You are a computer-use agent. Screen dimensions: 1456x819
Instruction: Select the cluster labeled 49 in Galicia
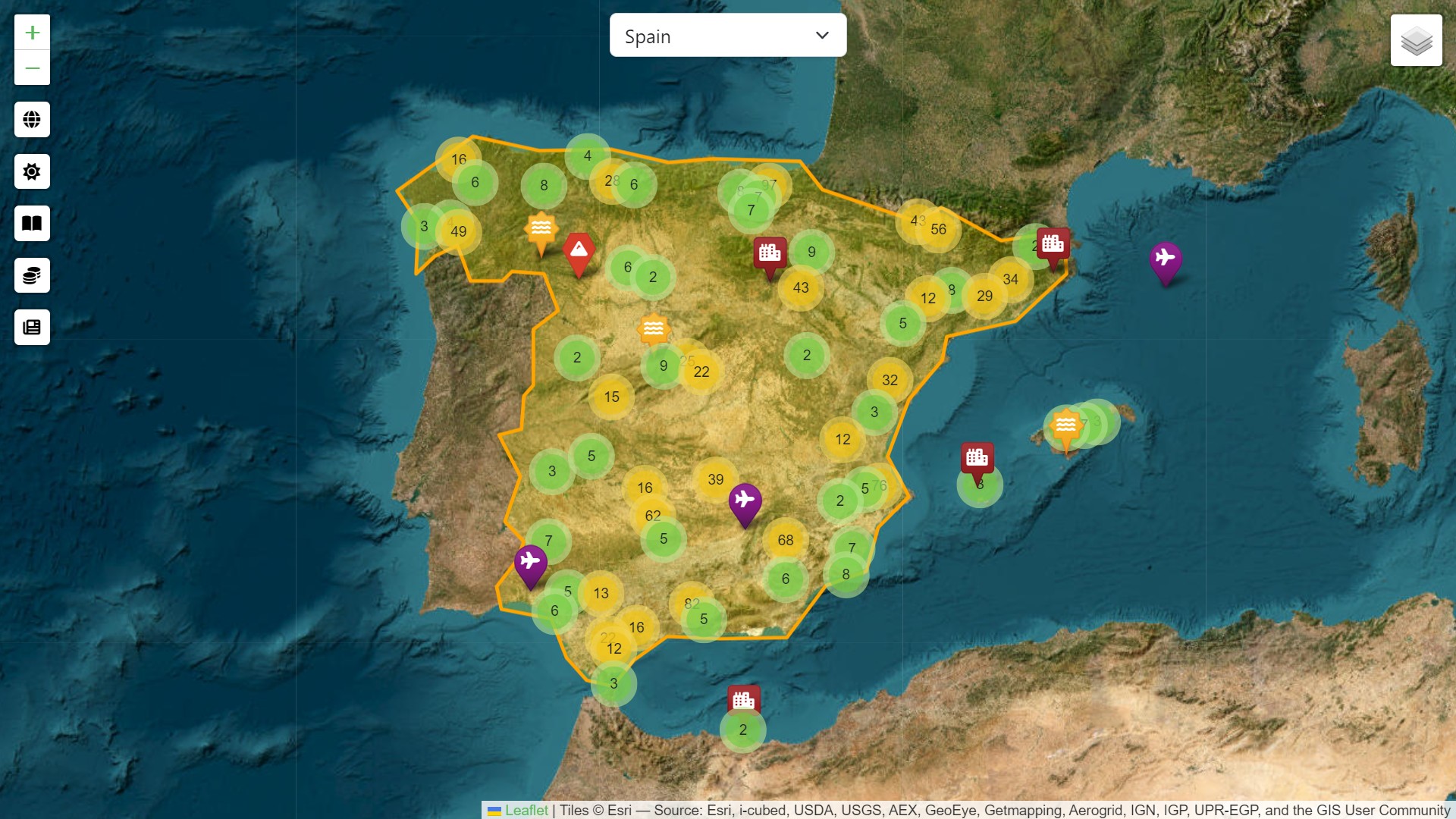458,231
